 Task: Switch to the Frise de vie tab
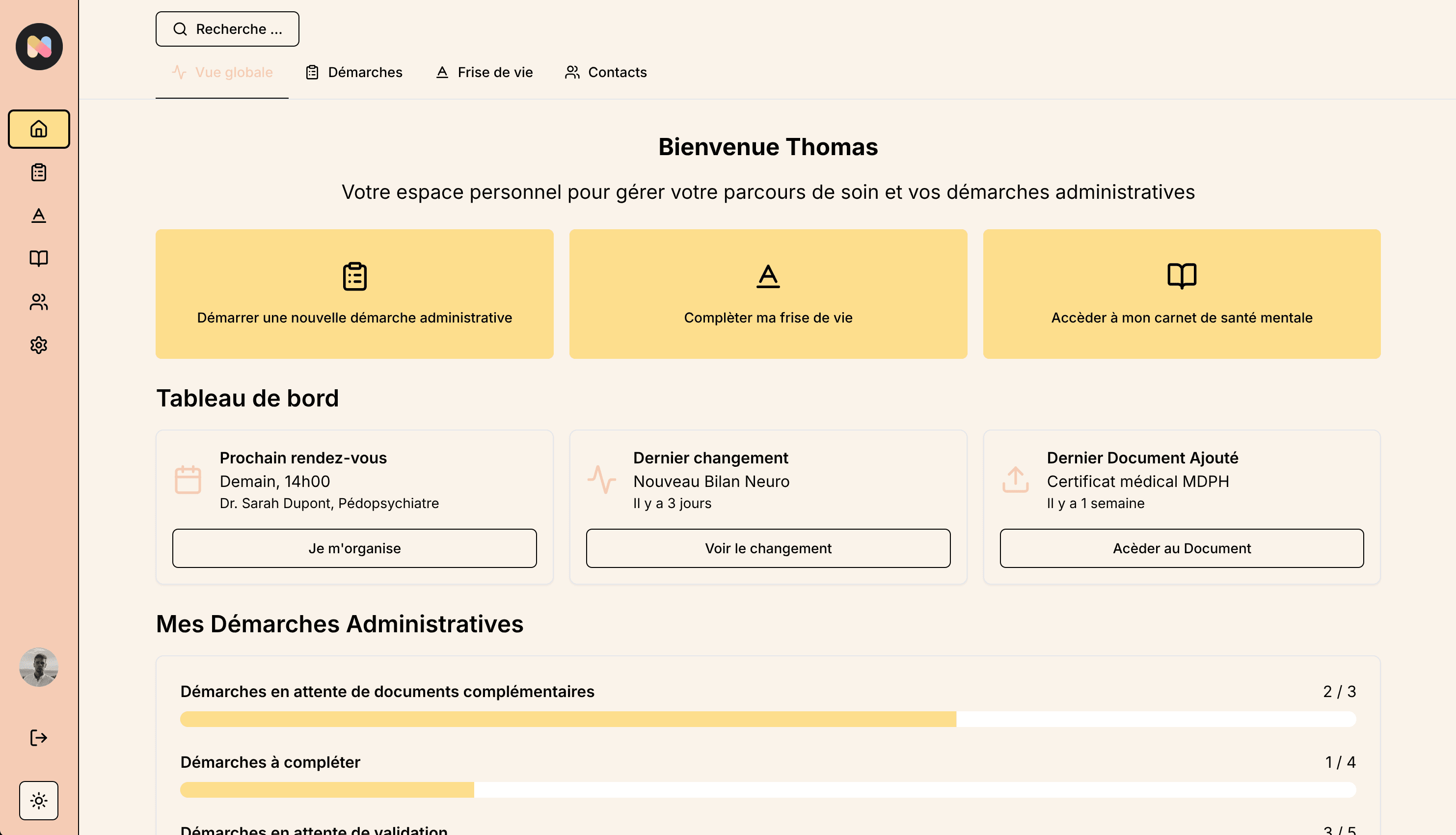[x=484, y=72]
